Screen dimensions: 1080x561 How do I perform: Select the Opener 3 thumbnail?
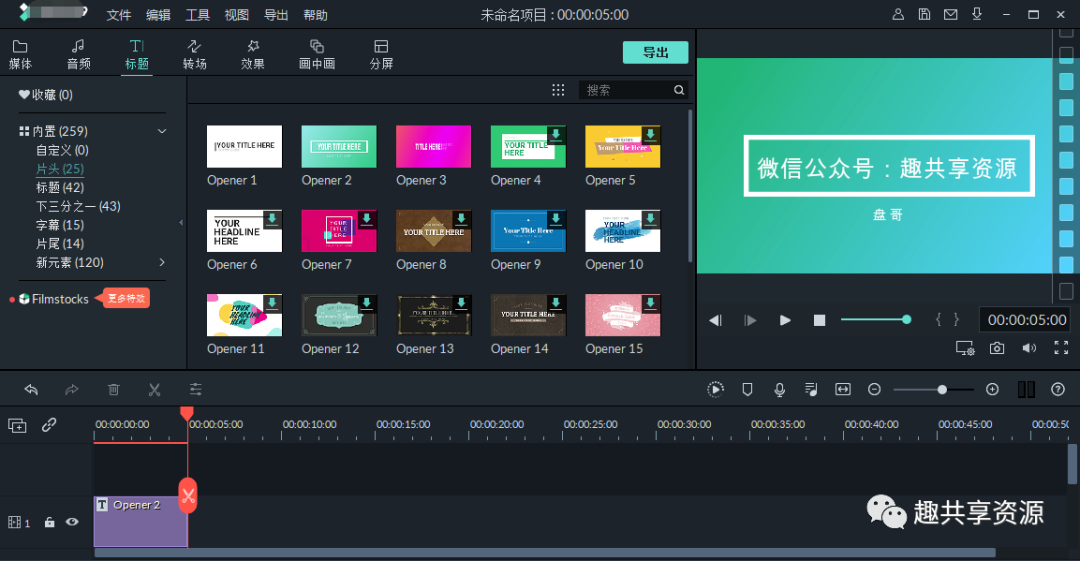click(433, 146)
